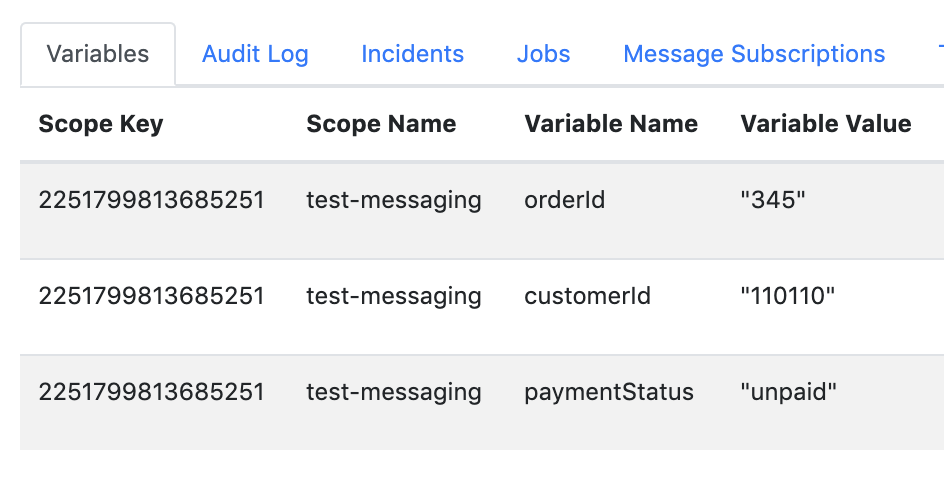Click the Scope Name column header

[x=381, y=124]
